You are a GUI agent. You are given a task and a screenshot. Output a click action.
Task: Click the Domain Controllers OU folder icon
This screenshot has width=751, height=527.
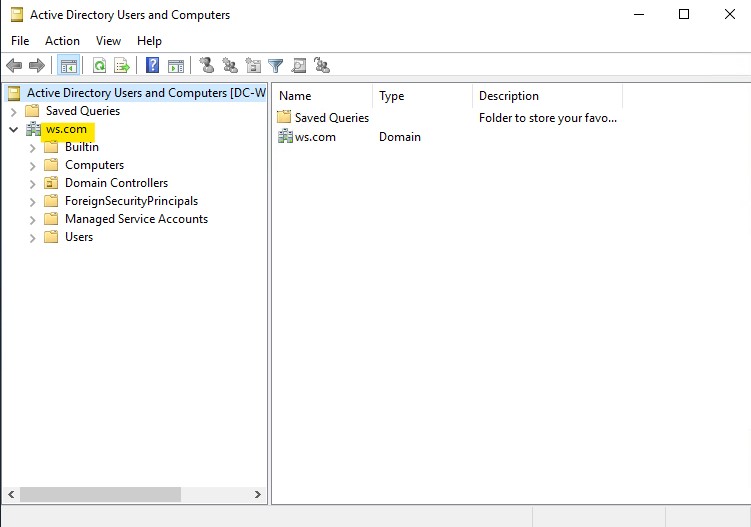coord(51,183)
